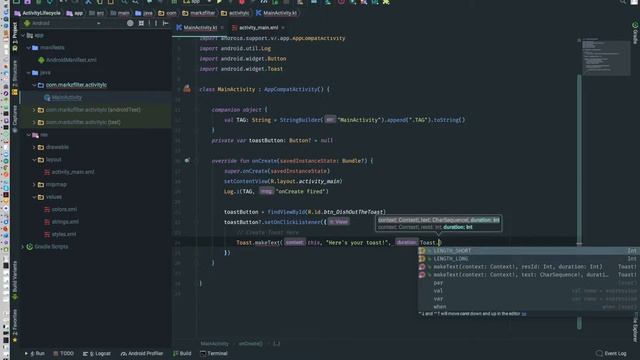The width and height of the screenshot is (640, 360).
Task: Click the com breadcrumb in navigation bar
Action: (x=167, y=13)
